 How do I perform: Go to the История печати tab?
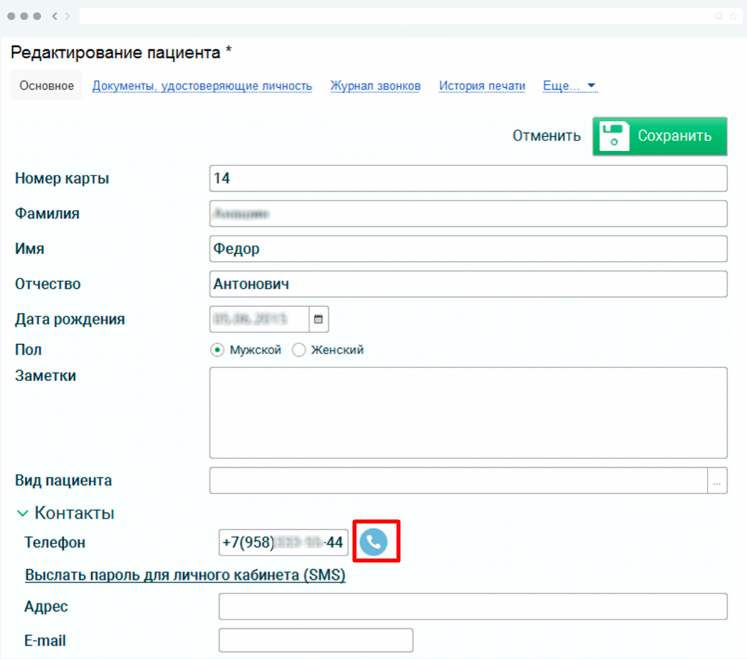click(x=482, y=86)
